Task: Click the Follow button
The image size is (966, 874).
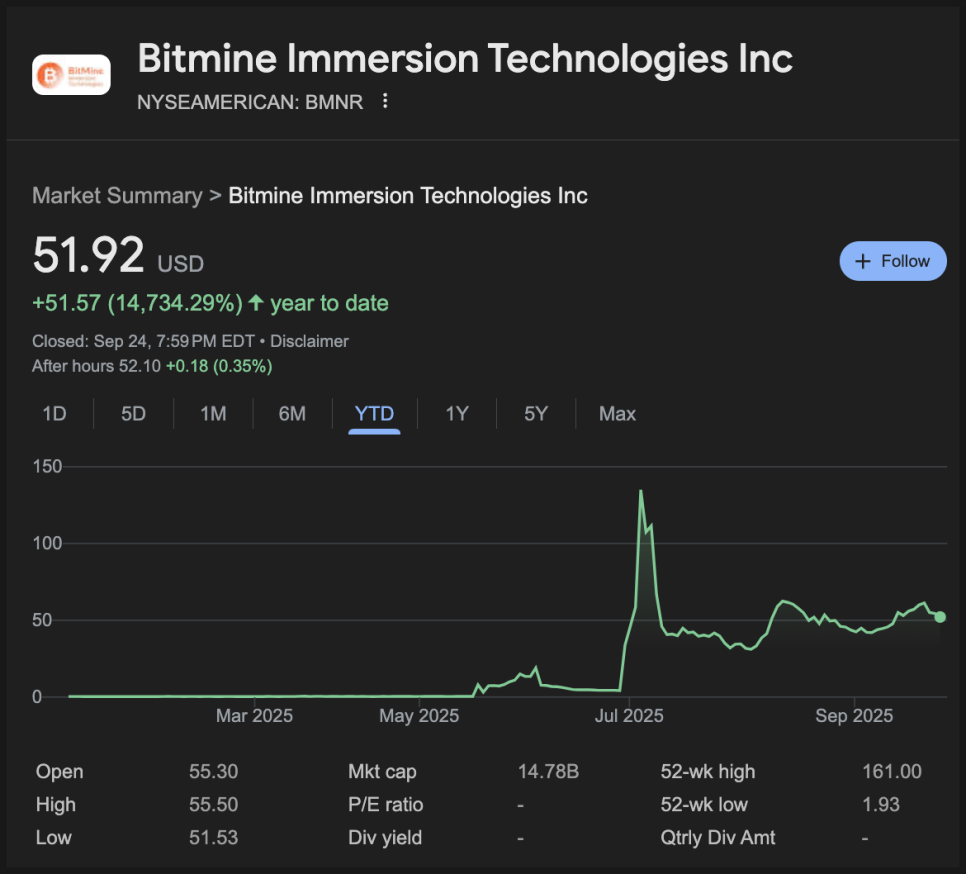Action: (893, 261)
